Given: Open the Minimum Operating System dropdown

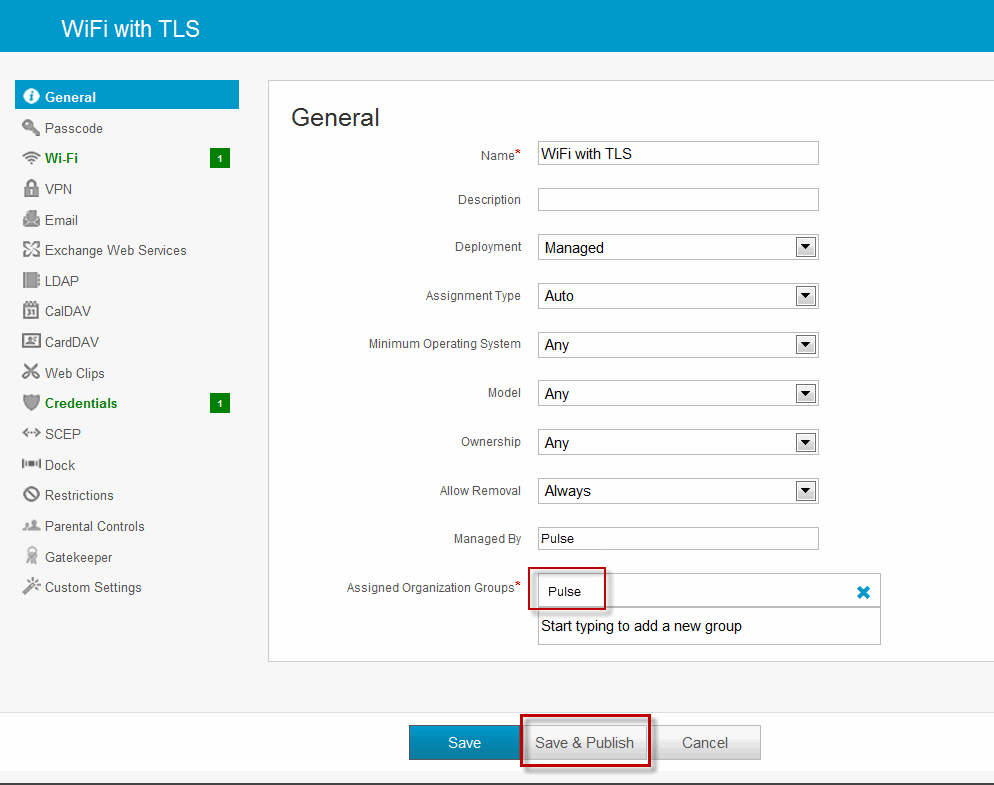Looking at the screenshot, I should pos(805,345).
